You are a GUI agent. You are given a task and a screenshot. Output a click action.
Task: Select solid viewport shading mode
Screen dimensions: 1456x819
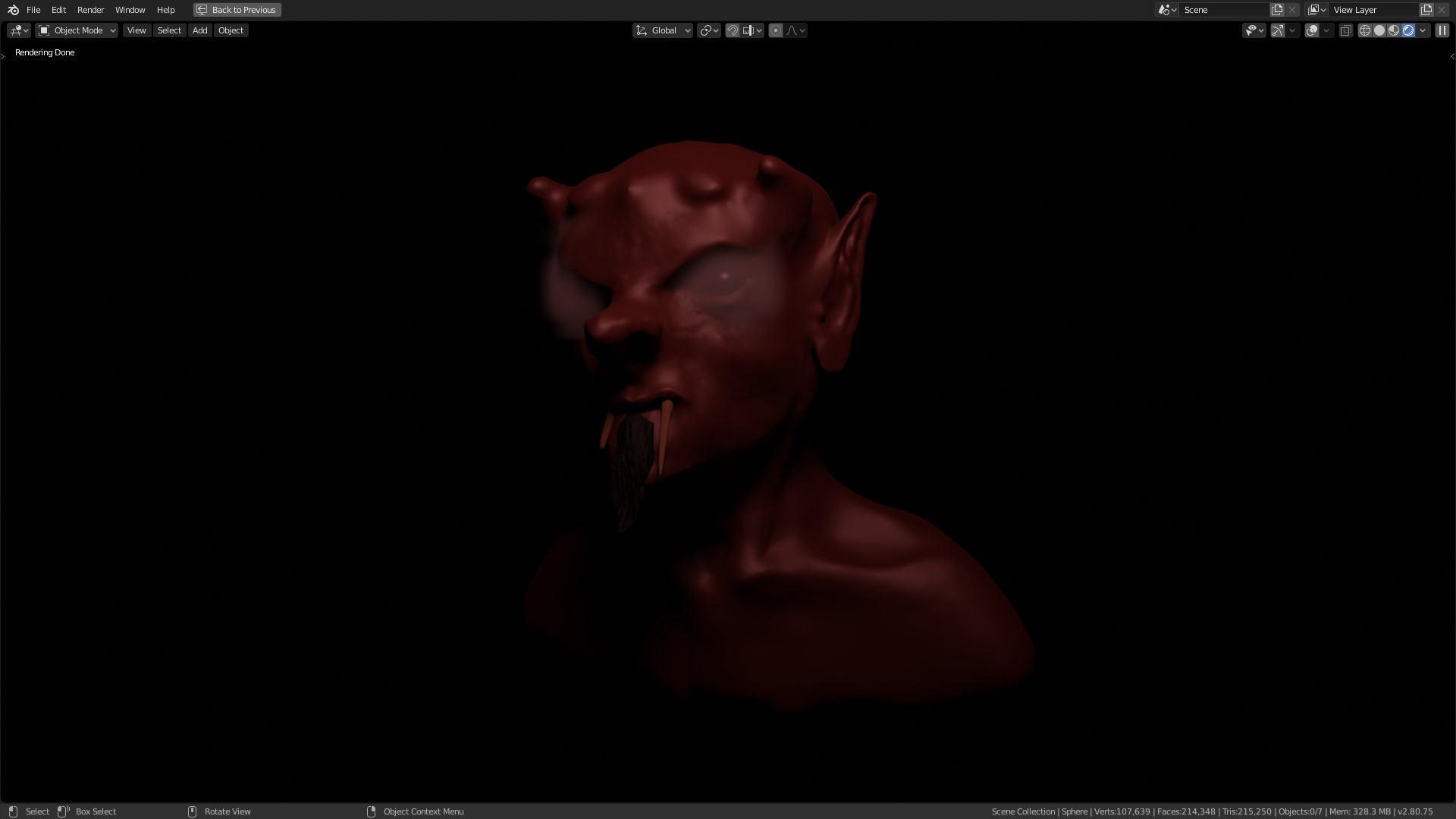1379,30
